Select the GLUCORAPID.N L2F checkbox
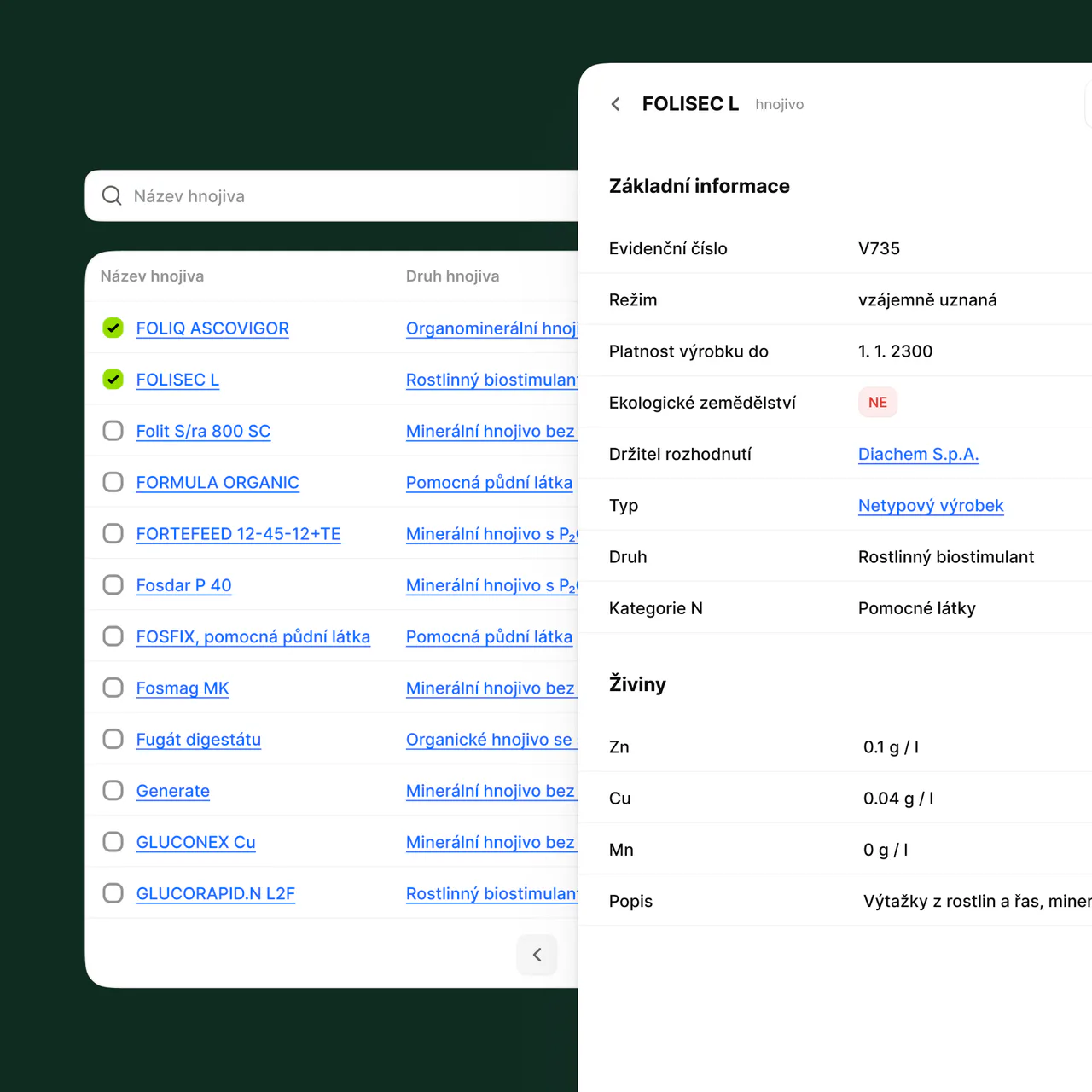1092x1092 pixels. [x=113, y=893]
